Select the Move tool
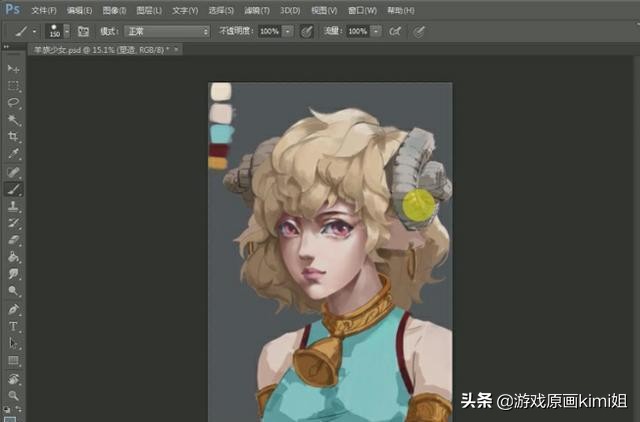The height and width of the screenshot is (422, 640). coord(13,69)
